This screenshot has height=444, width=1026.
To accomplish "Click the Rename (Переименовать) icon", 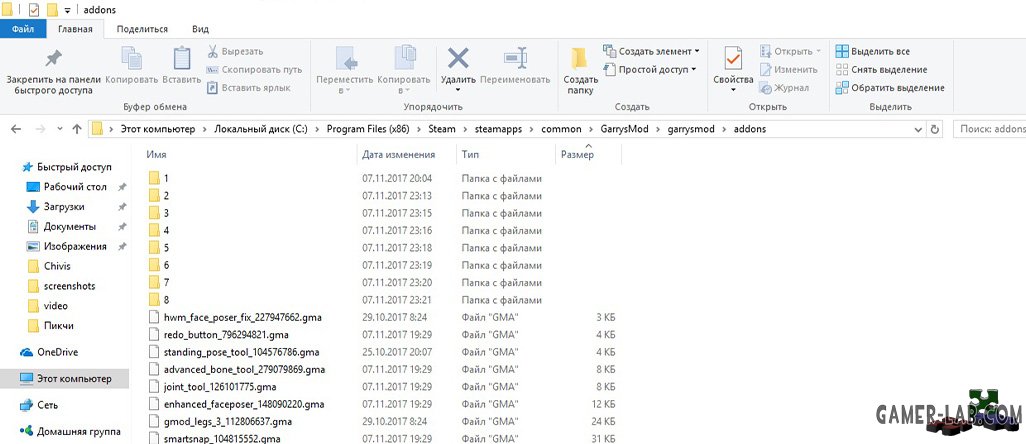I will (515, 58).
